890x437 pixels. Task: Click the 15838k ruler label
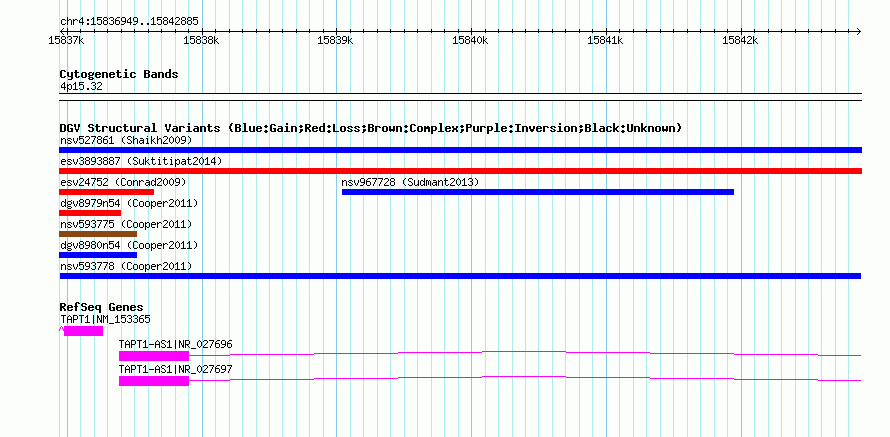tap(201, 40)
